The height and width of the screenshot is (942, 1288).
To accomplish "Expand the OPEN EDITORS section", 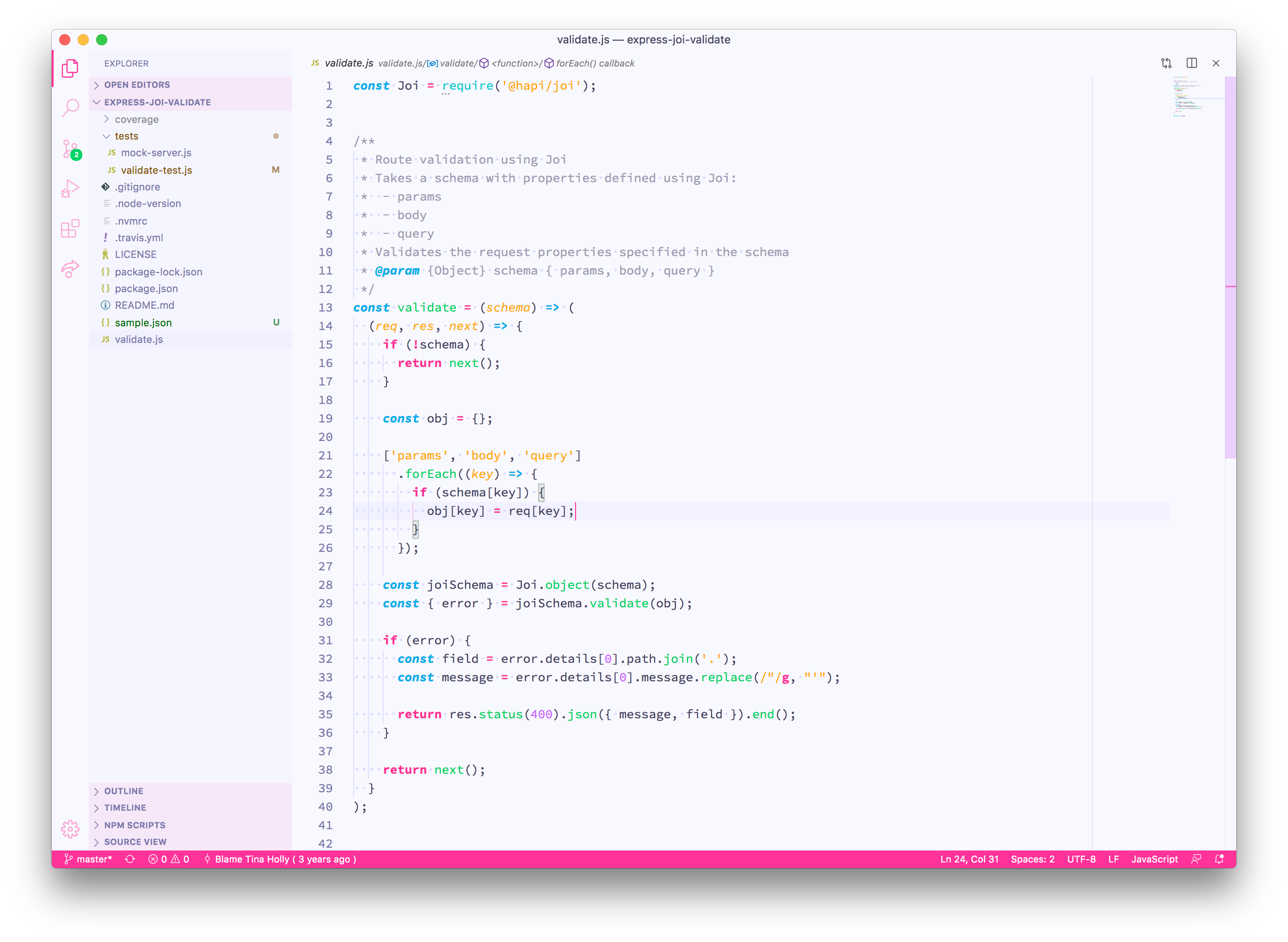I will (x=137, y=85).
